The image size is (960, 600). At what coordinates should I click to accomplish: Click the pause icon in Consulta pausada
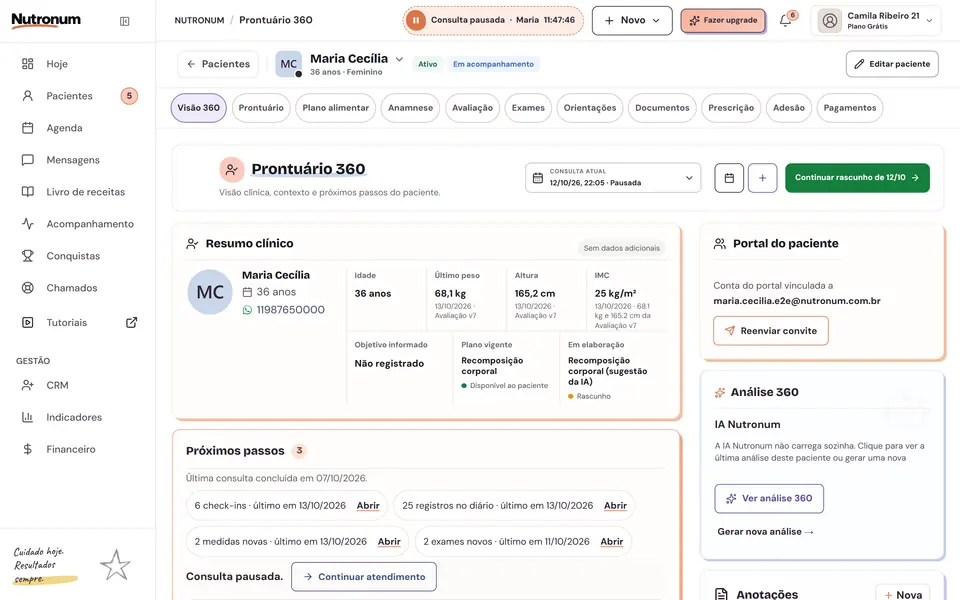pos(415,20)
